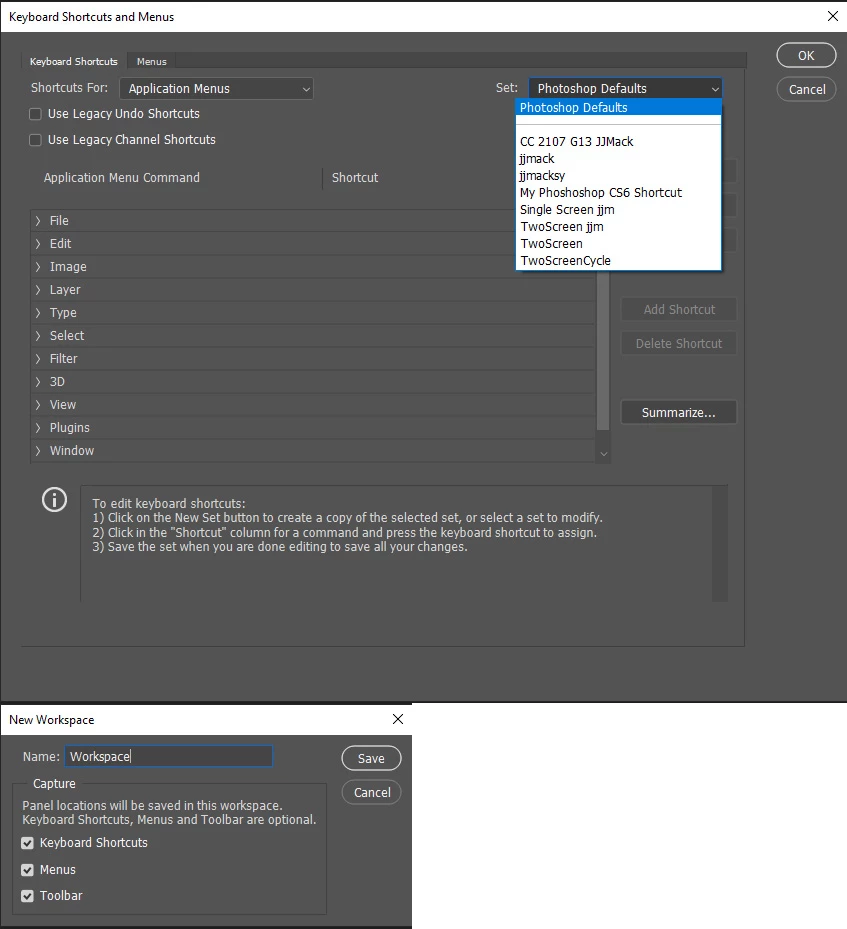The width and height of the screenshot is (847, 929).
Task: Enable Use Legacy Channel Shortcuts
Action: point(36,140)
